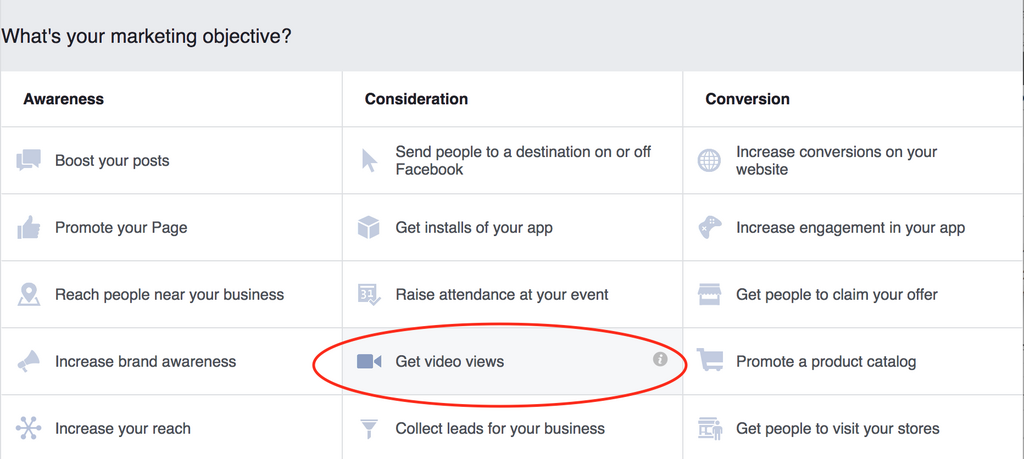Click the map pin icon for local reach
This screenshot has height=459, width=1024.
click(x=29, y=295)
